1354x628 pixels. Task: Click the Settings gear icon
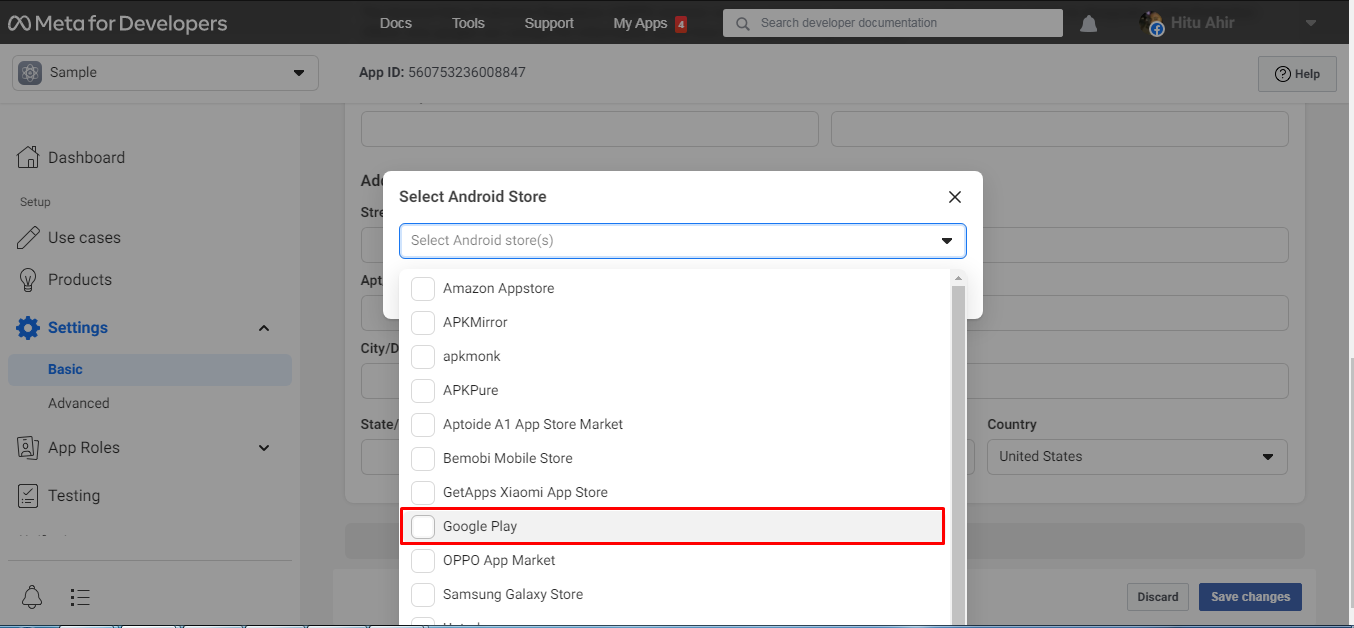(29, 328)
